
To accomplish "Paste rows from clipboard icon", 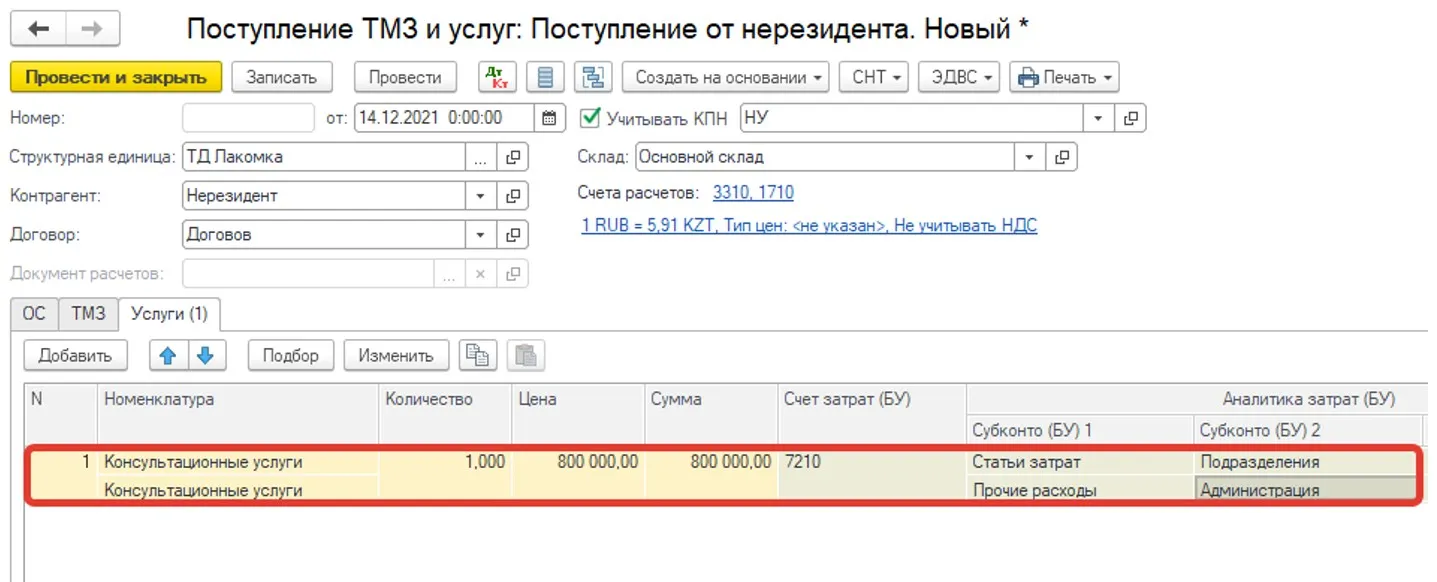I will click(526, 355).
